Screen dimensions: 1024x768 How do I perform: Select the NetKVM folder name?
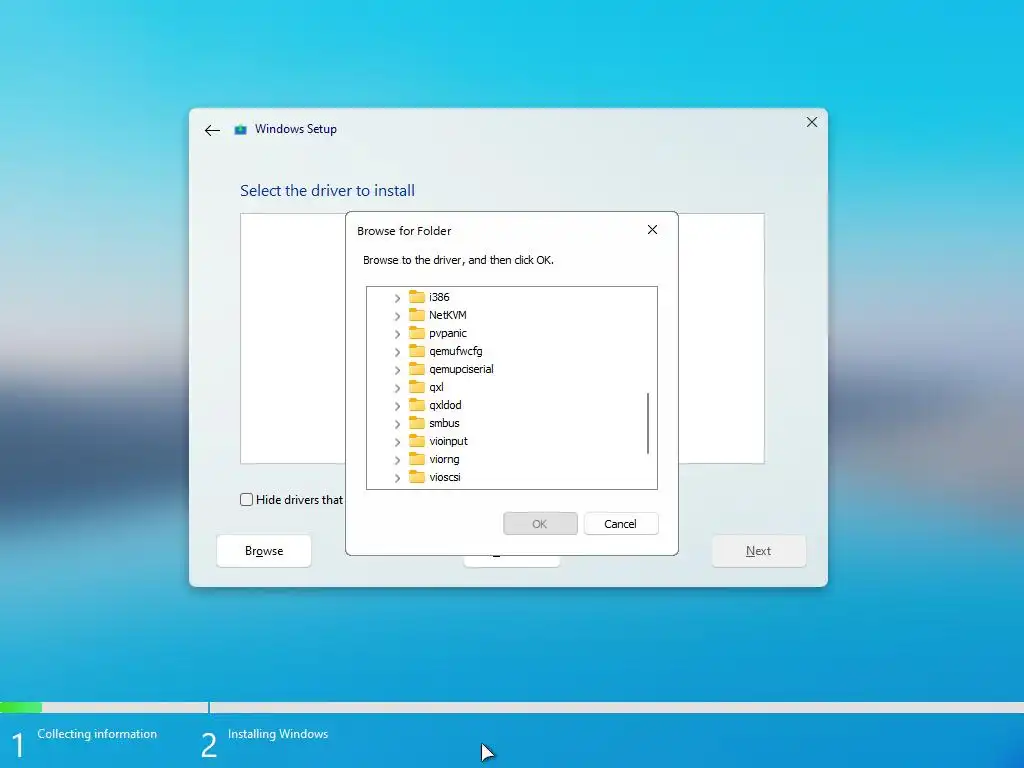pos(447,315)
